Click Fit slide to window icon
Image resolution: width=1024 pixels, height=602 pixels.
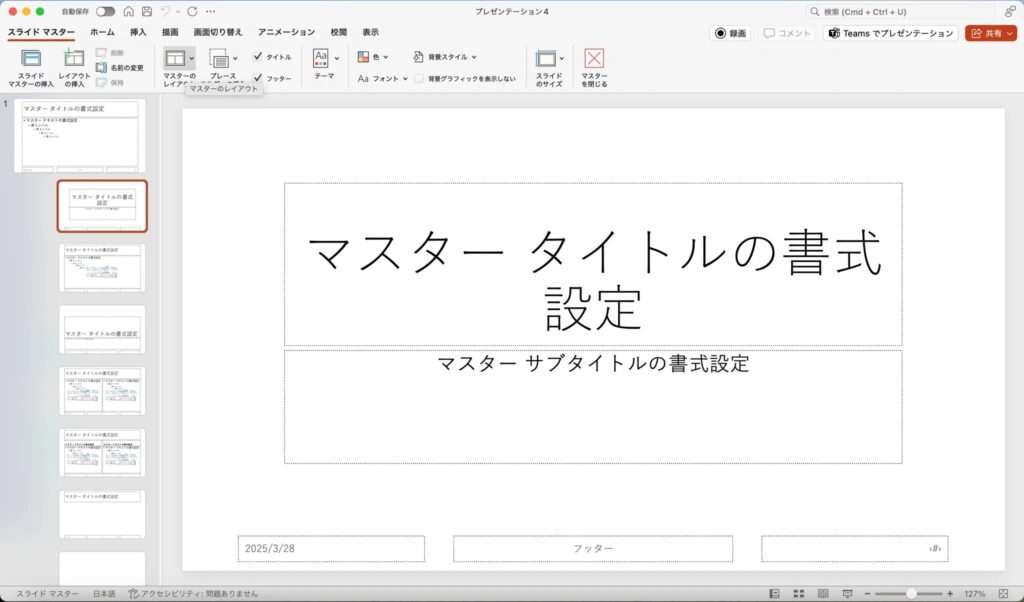(x=1003, y=594)
